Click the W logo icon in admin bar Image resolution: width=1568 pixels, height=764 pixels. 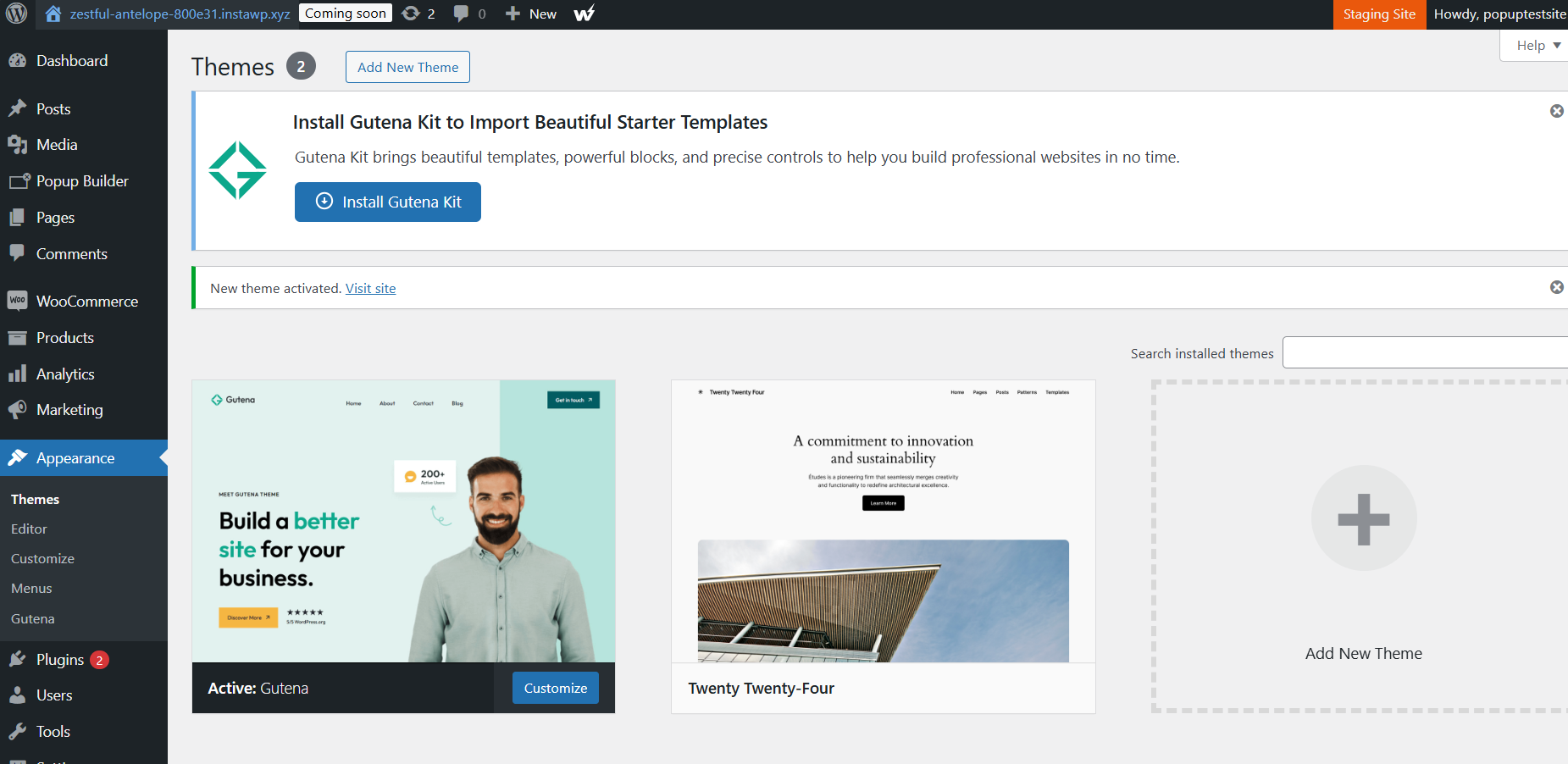point(584,14)
